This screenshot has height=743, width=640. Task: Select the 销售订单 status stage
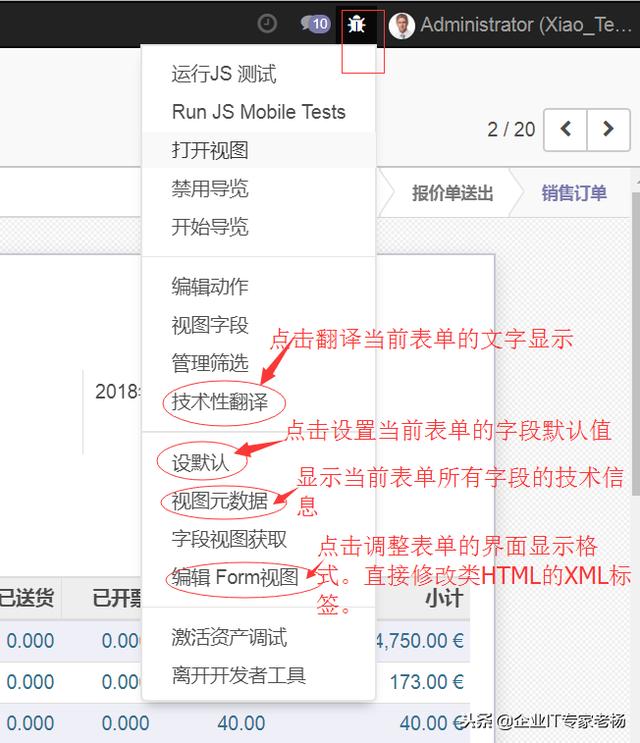click(x=574, y=193)
